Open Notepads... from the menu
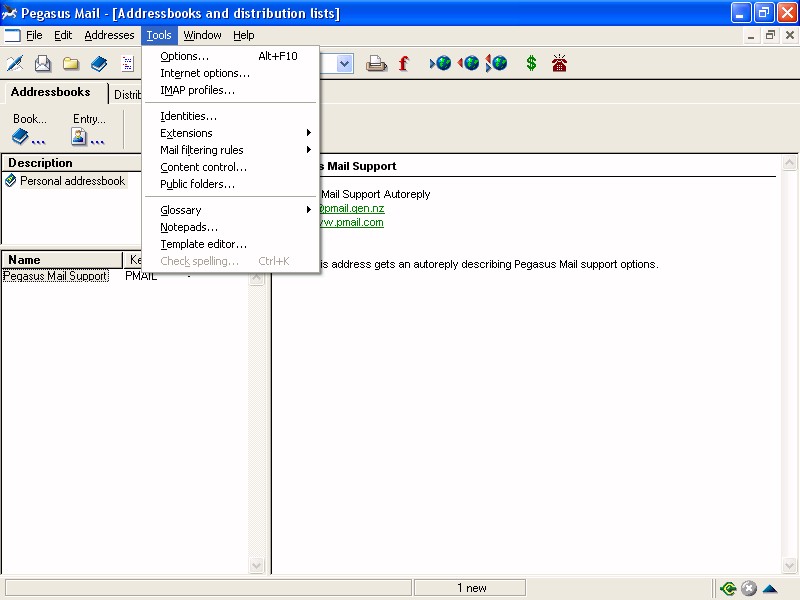The height and width of the screenshot is (600, 800). click(x=231, y=227)
